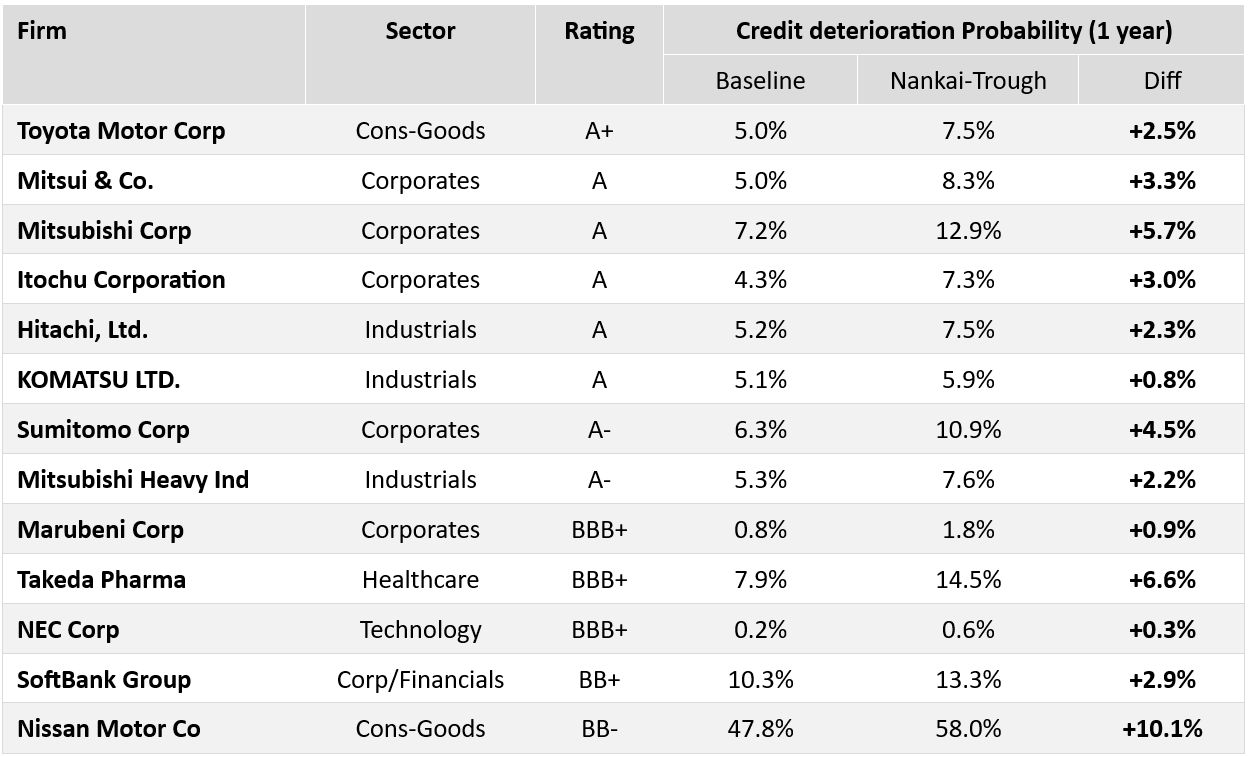Click the Firm column header
Screen dimensions: 1251x757
[x=43, y=31]
